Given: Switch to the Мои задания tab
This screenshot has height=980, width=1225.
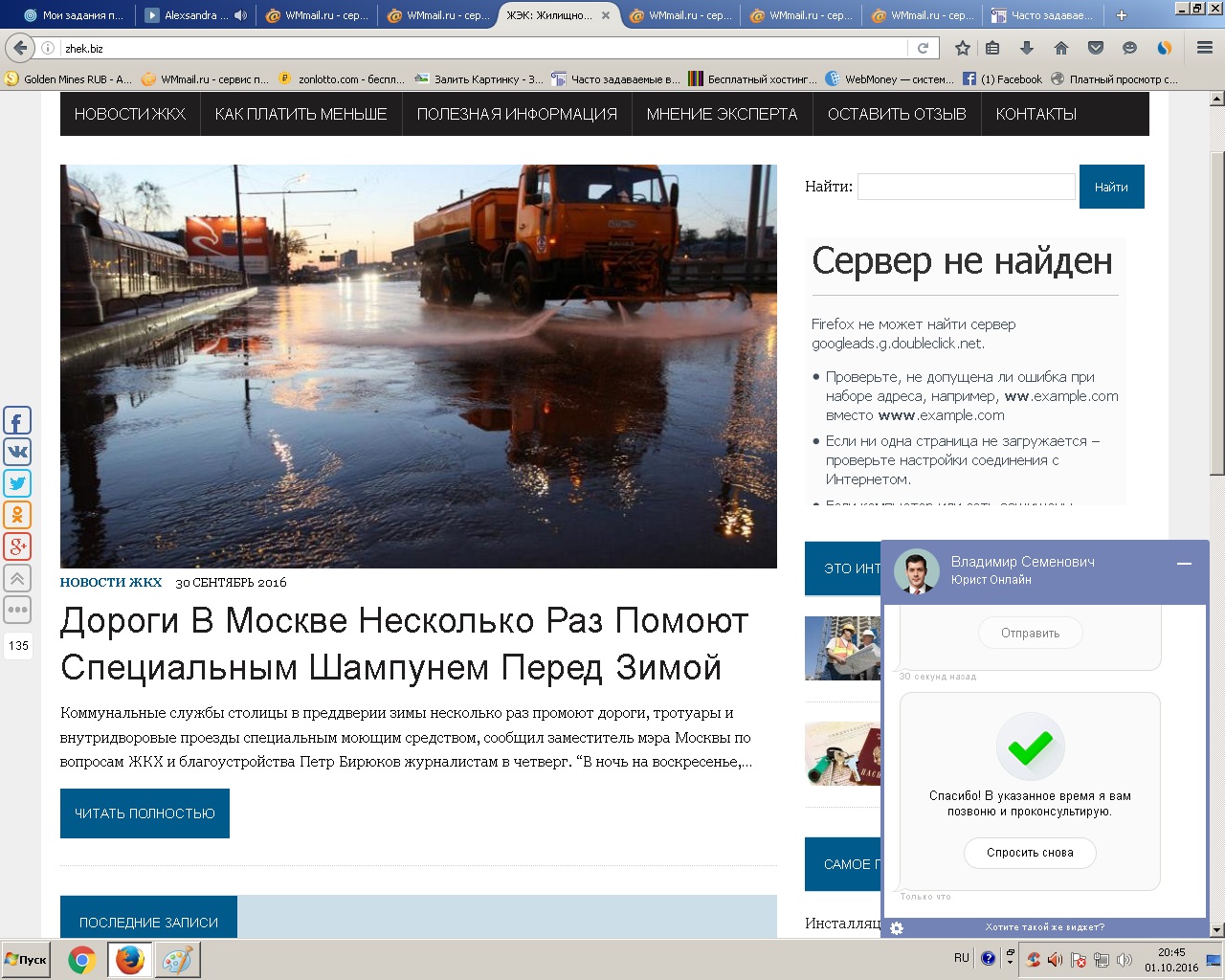Looking at the screenshot, I should pyautogui.click(x=74, y=15).
